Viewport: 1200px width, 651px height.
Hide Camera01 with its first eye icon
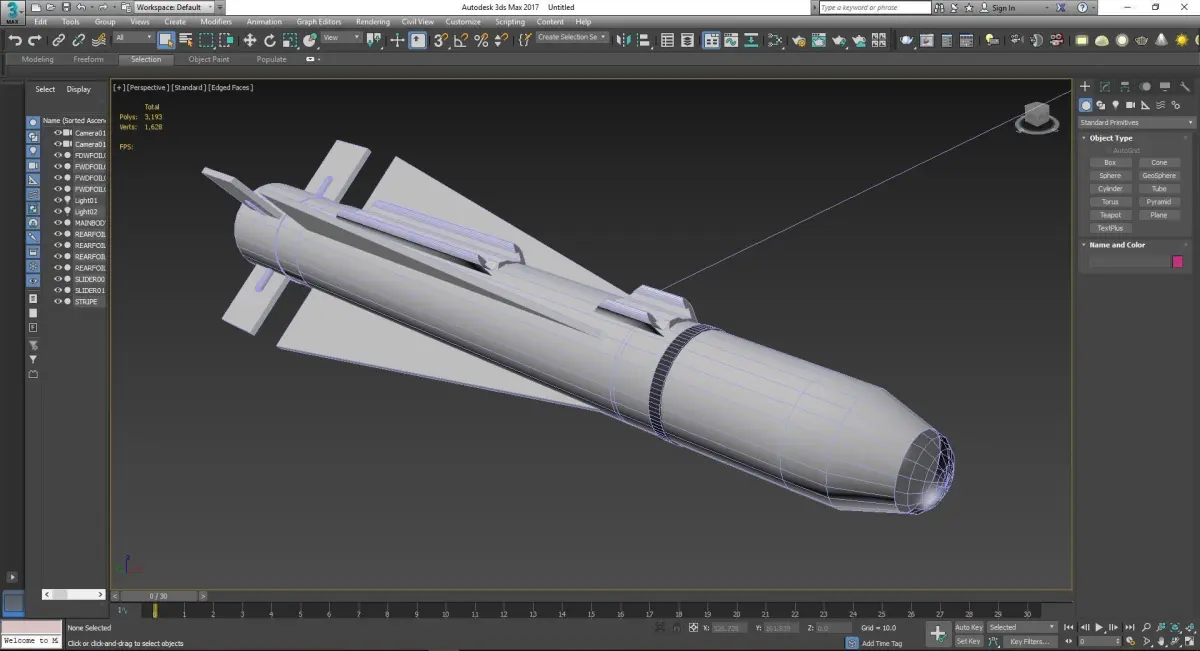pos(57,133)
